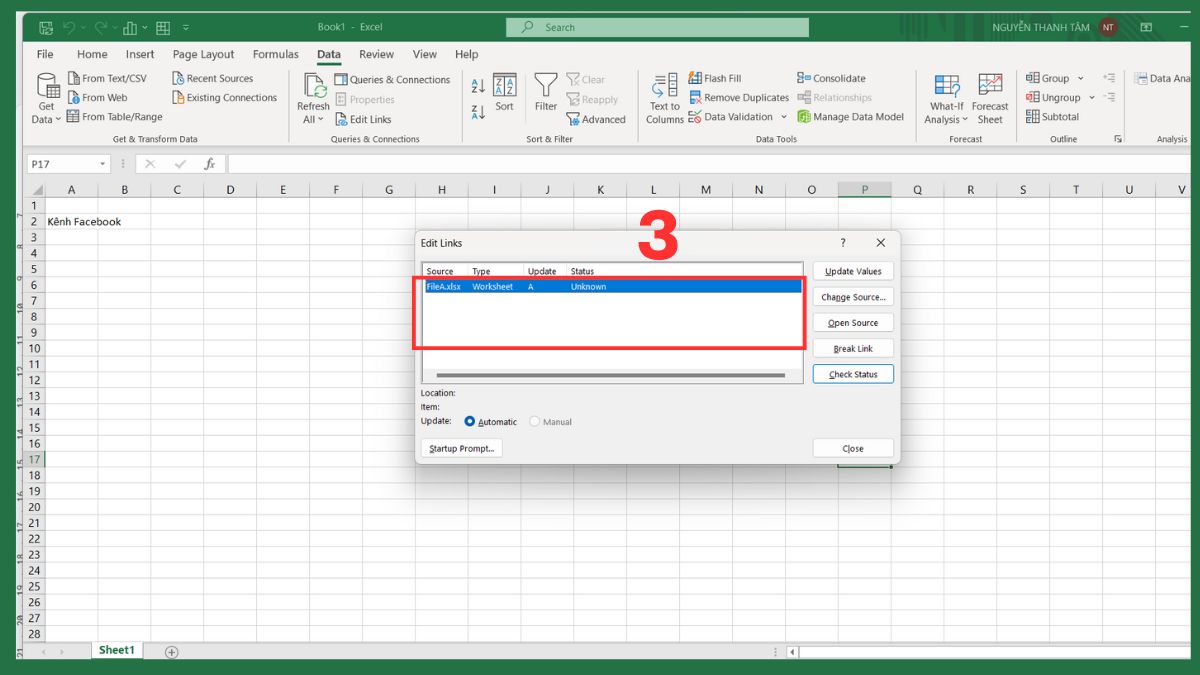Open the Data Validation dropdown arrow
Viewport: 1200px width, 675px height.
coord(783,117)
